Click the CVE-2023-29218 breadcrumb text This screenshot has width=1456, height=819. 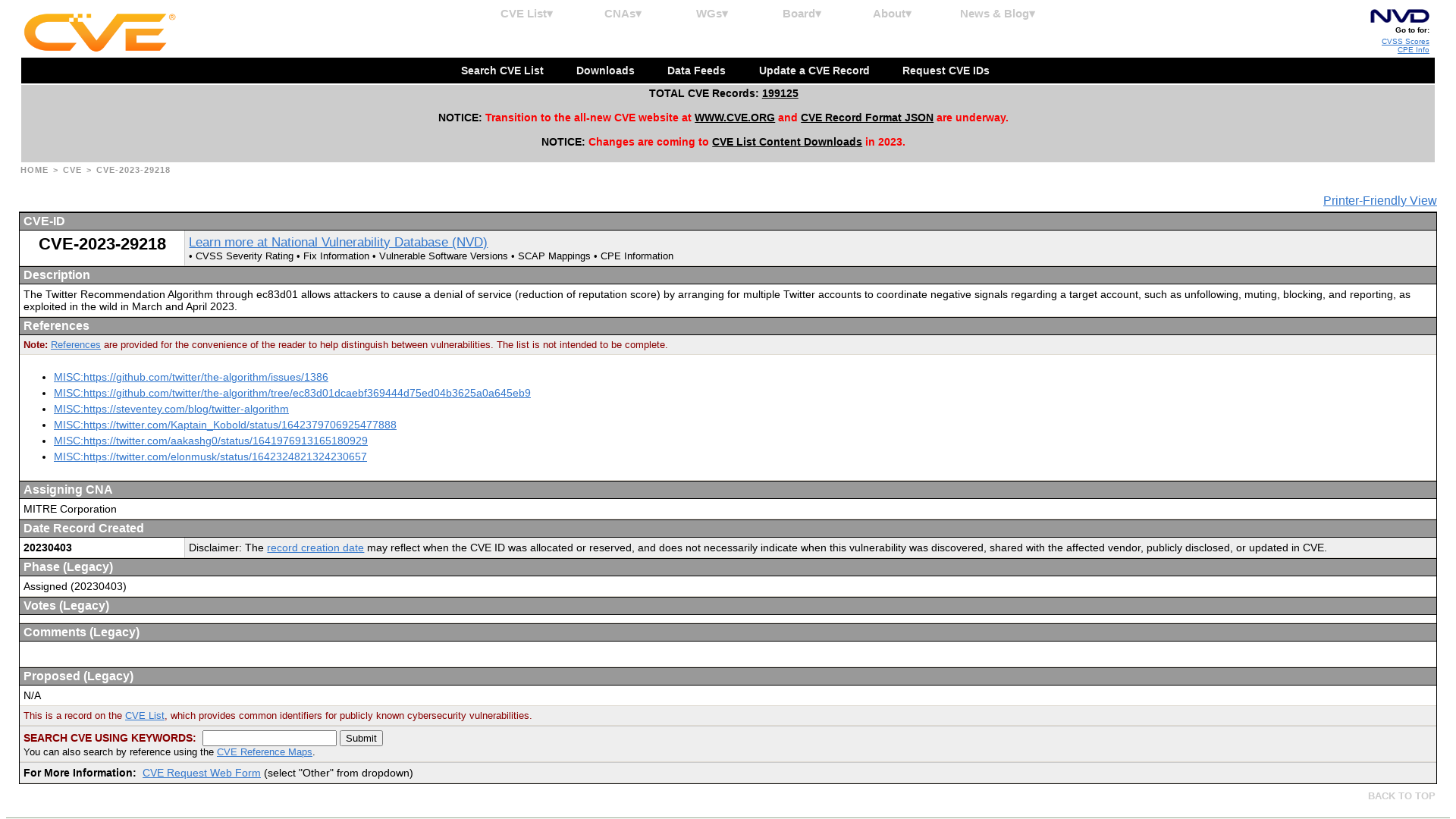[x=133, y=170]
